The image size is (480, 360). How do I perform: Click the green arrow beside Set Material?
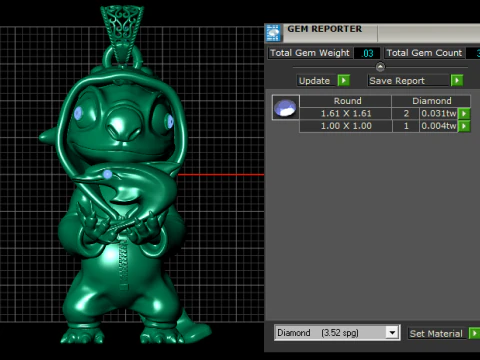coord(474,333)
